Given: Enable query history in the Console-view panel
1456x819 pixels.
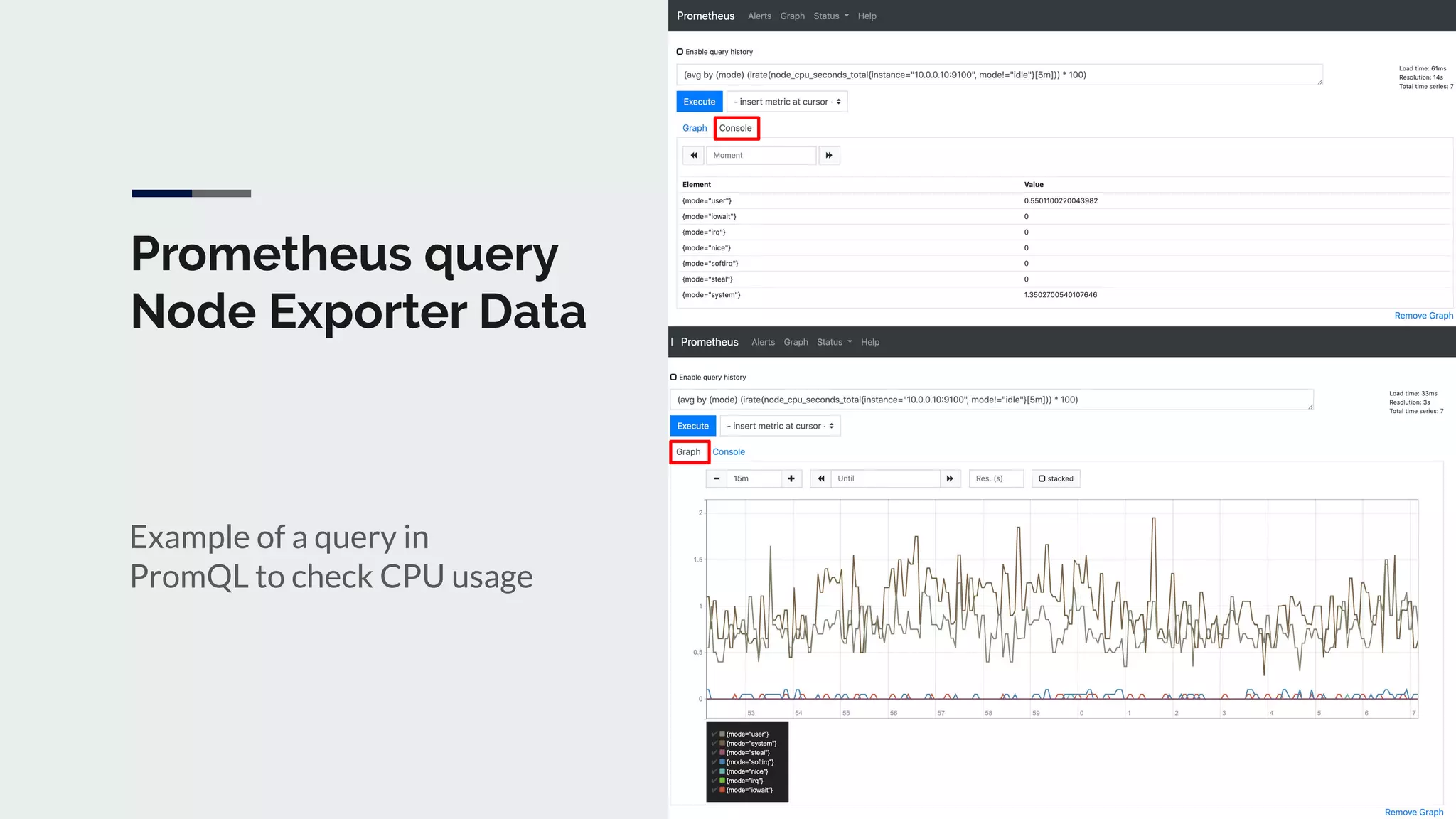Looking at the screenshot, I should 680,52.
